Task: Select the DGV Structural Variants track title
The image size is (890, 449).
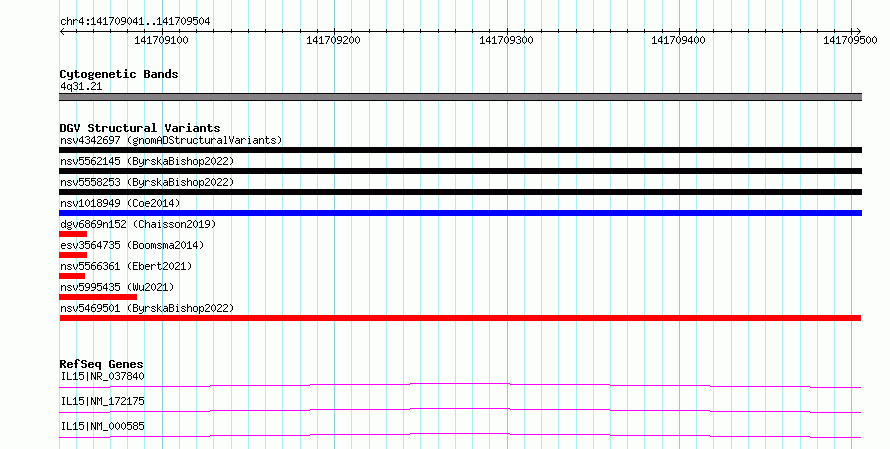Action: tap(140, 128)
